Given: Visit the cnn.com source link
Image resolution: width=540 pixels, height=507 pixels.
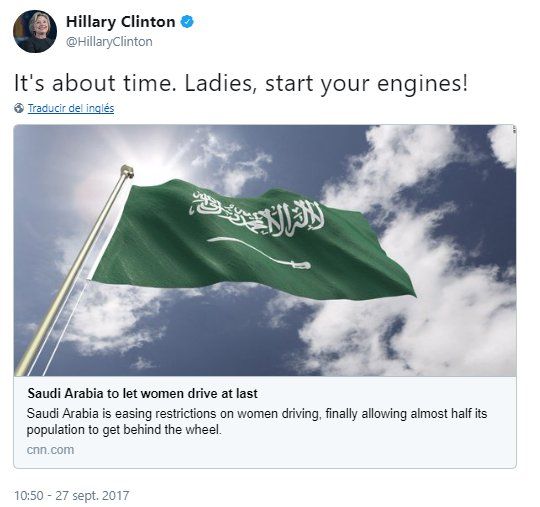Looking at the screenshot, I should [50, 450].
